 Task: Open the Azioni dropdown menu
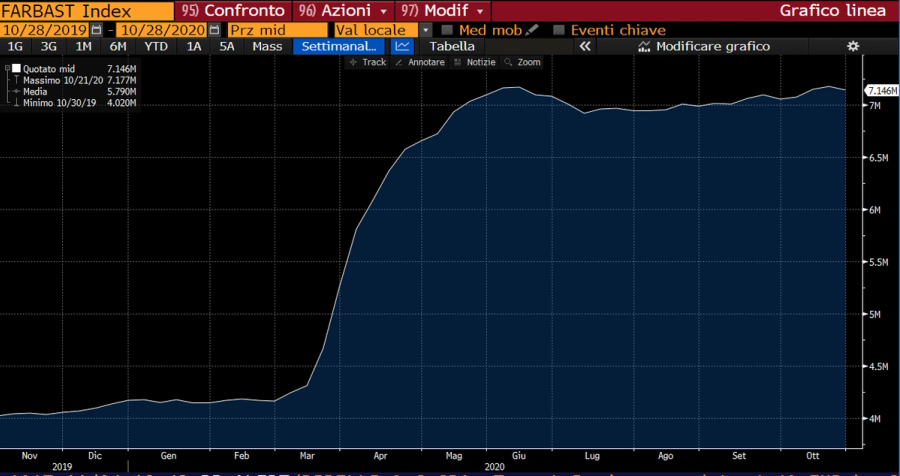[343, 10]
